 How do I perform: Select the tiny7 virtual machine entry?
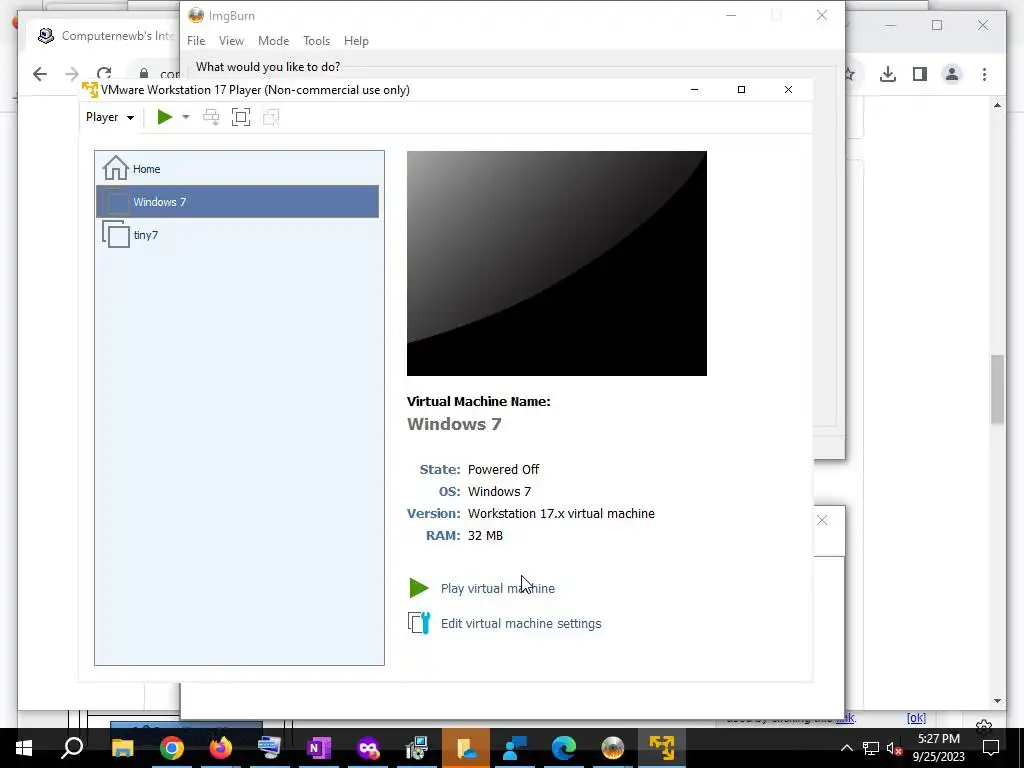pos(238,234)
